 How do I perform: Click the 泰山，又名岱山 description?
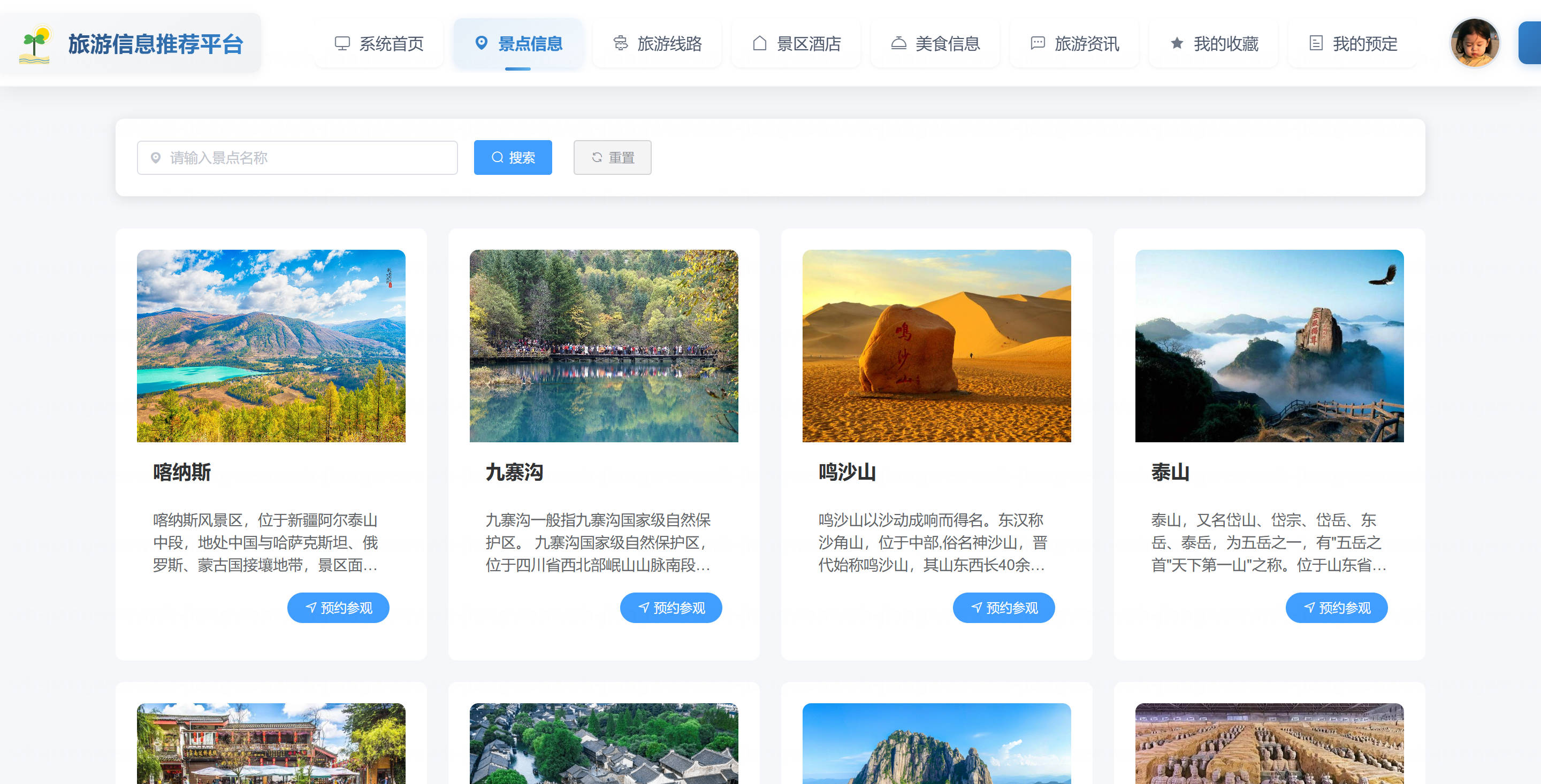tap(1268, 542)
